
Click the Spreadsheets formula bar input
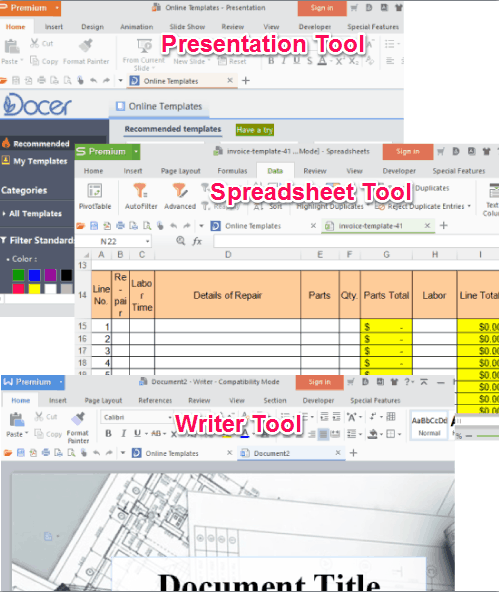[356, 241]
